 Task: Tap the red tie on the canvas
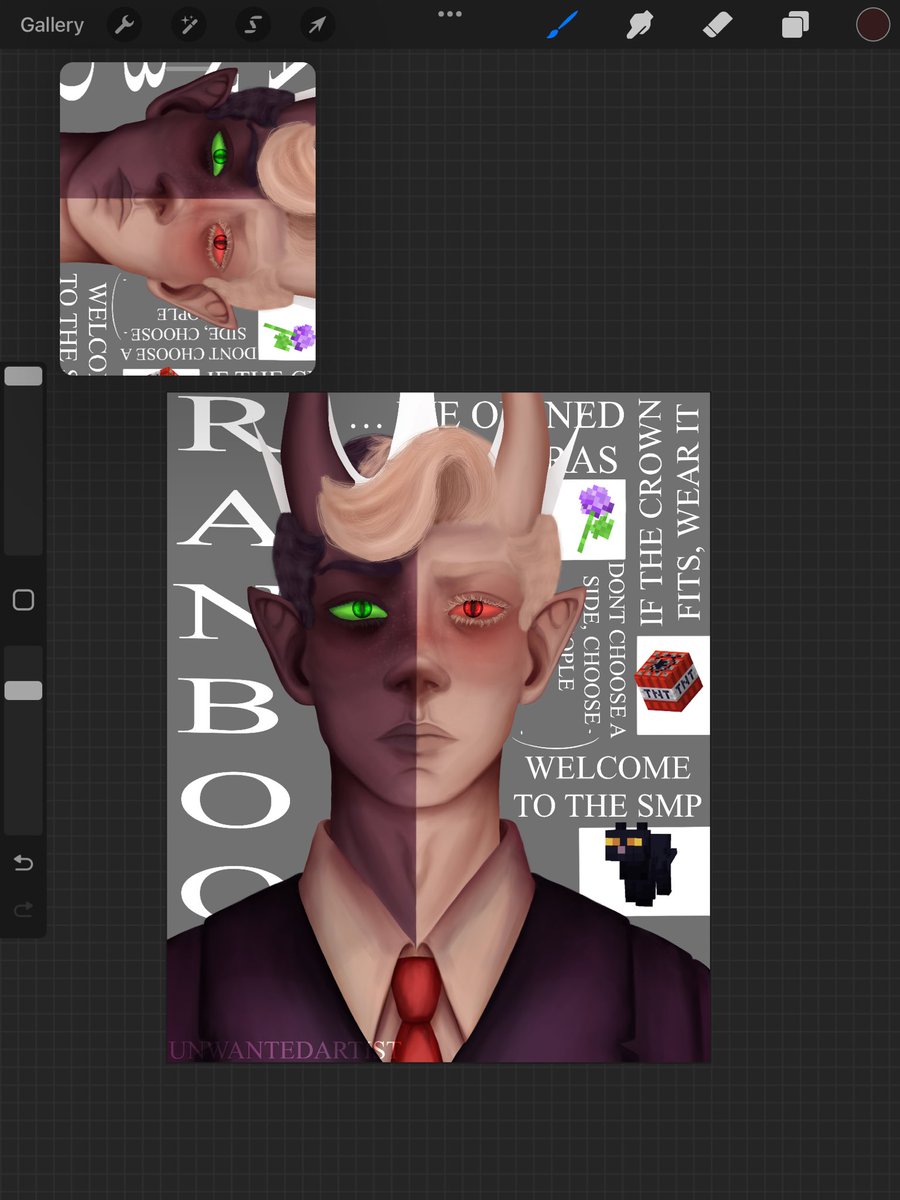[416, 1006]
